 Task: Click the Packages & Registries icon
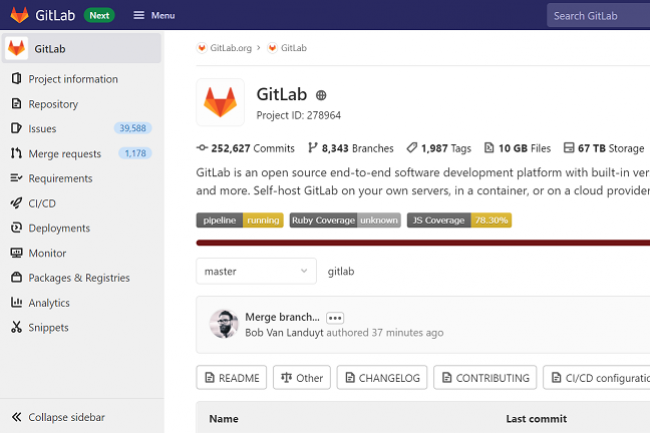(16, 277)
